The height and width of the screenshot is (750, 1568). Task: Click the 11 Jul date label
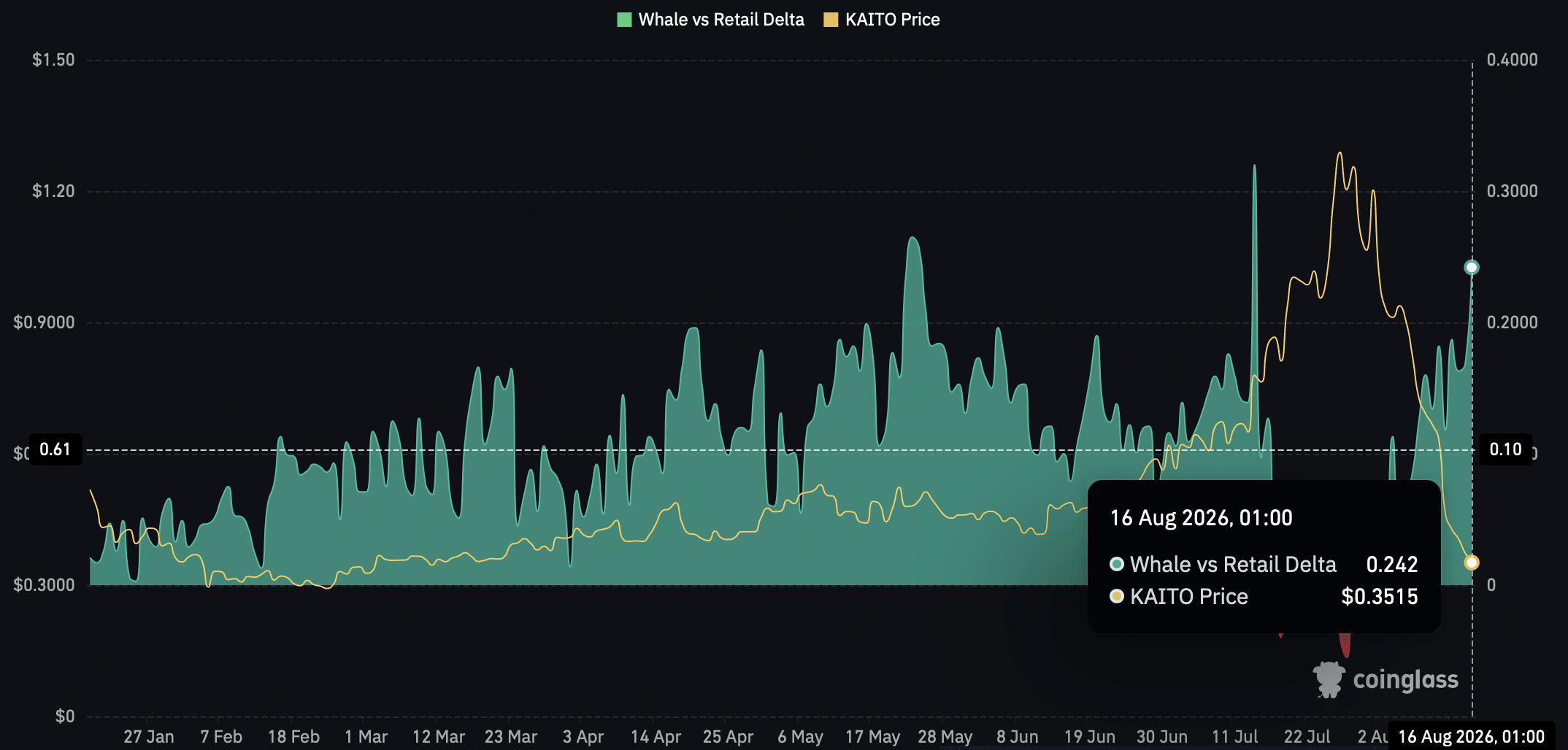[1234, 737]
